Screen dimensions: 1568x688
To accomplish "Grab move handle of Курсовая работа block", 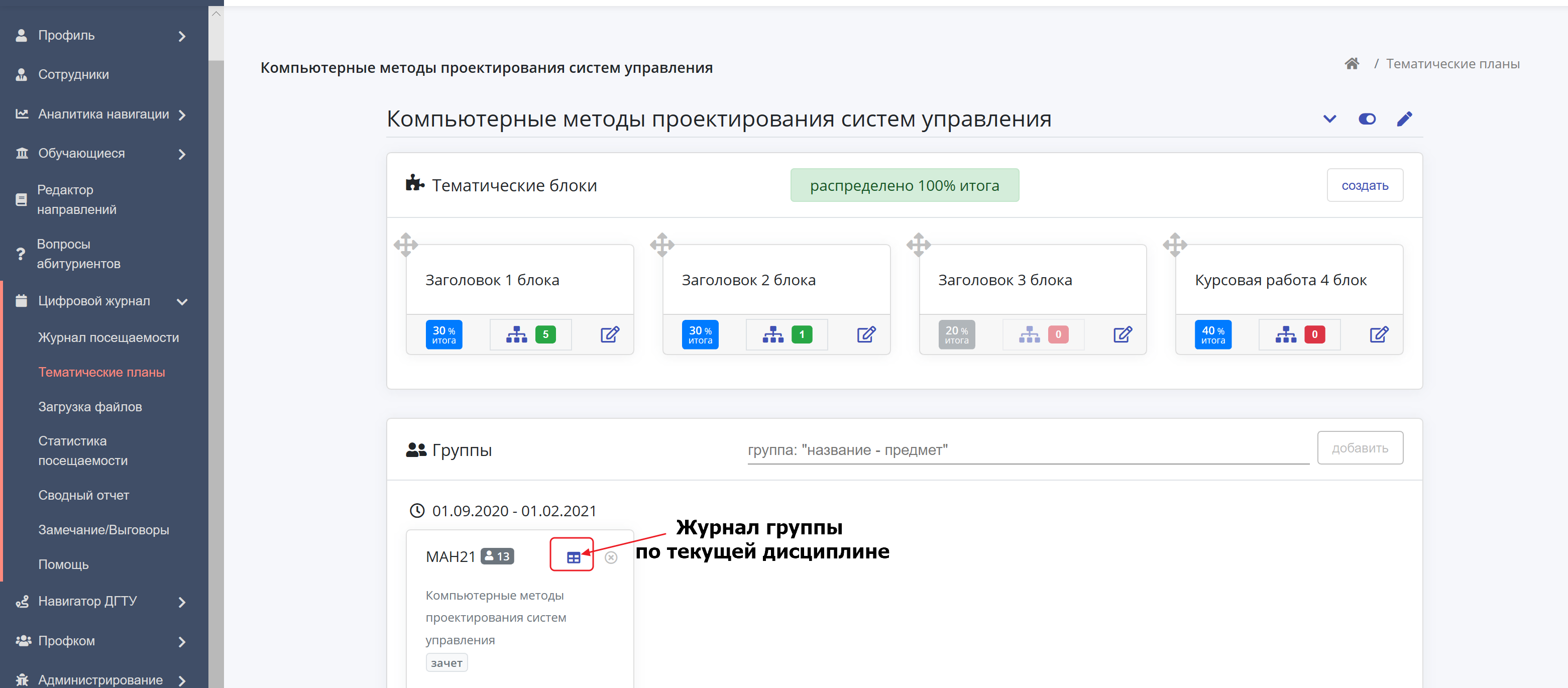I will (1174, 245).
